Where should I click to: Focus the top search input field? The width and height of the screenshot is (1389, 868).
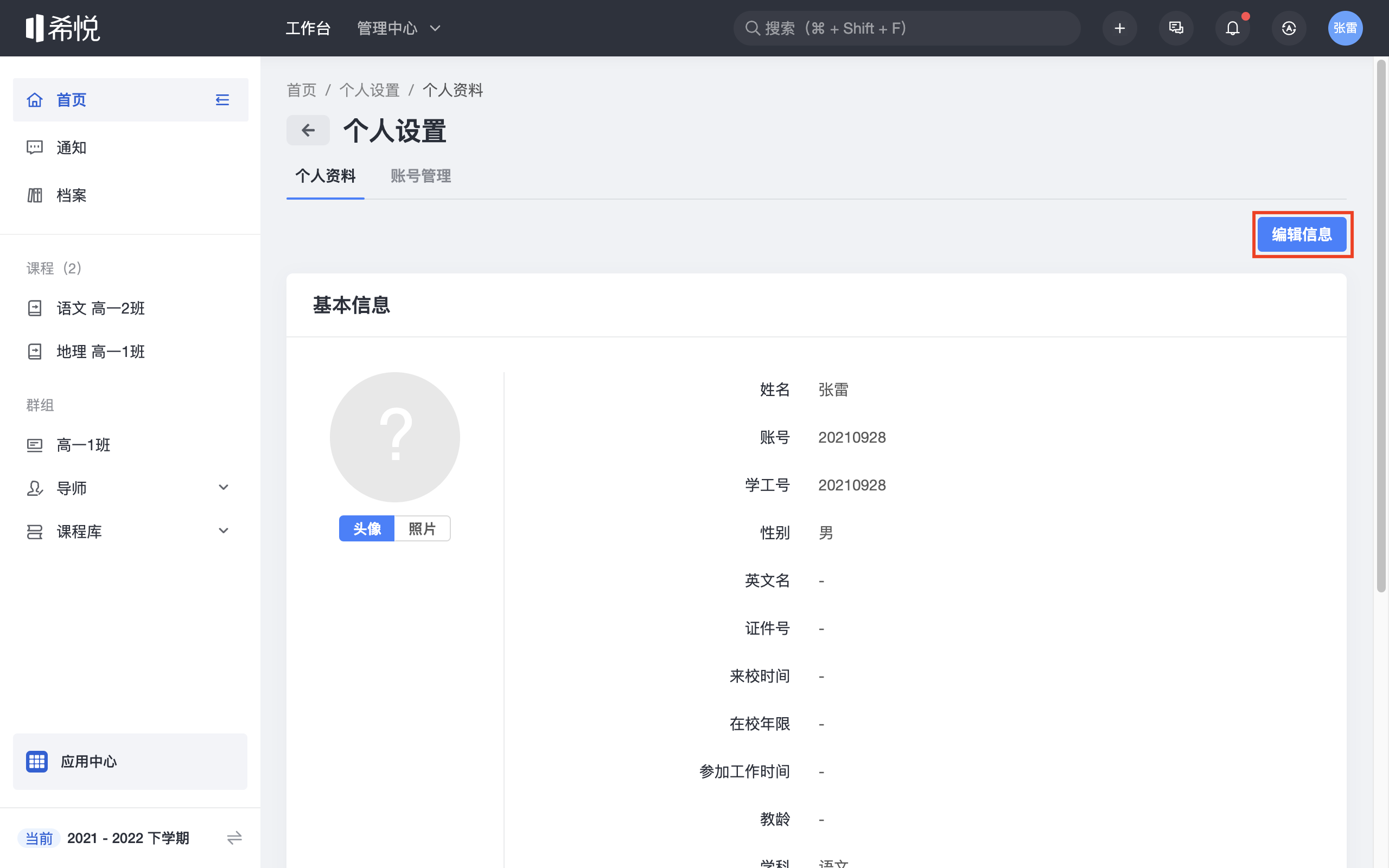click(x=907, y=28)
